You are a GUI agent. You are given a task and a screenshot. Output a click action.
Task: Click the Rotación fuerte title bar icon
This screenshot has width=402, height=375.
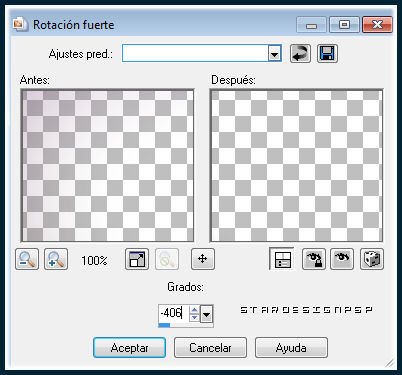point(20,24)
